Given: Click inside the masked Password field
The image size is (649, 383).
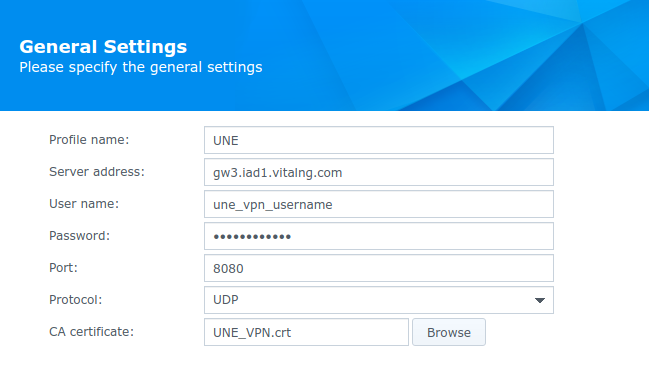Looking at the screenshot, I should pyautogui.click(x=379, y=236).
